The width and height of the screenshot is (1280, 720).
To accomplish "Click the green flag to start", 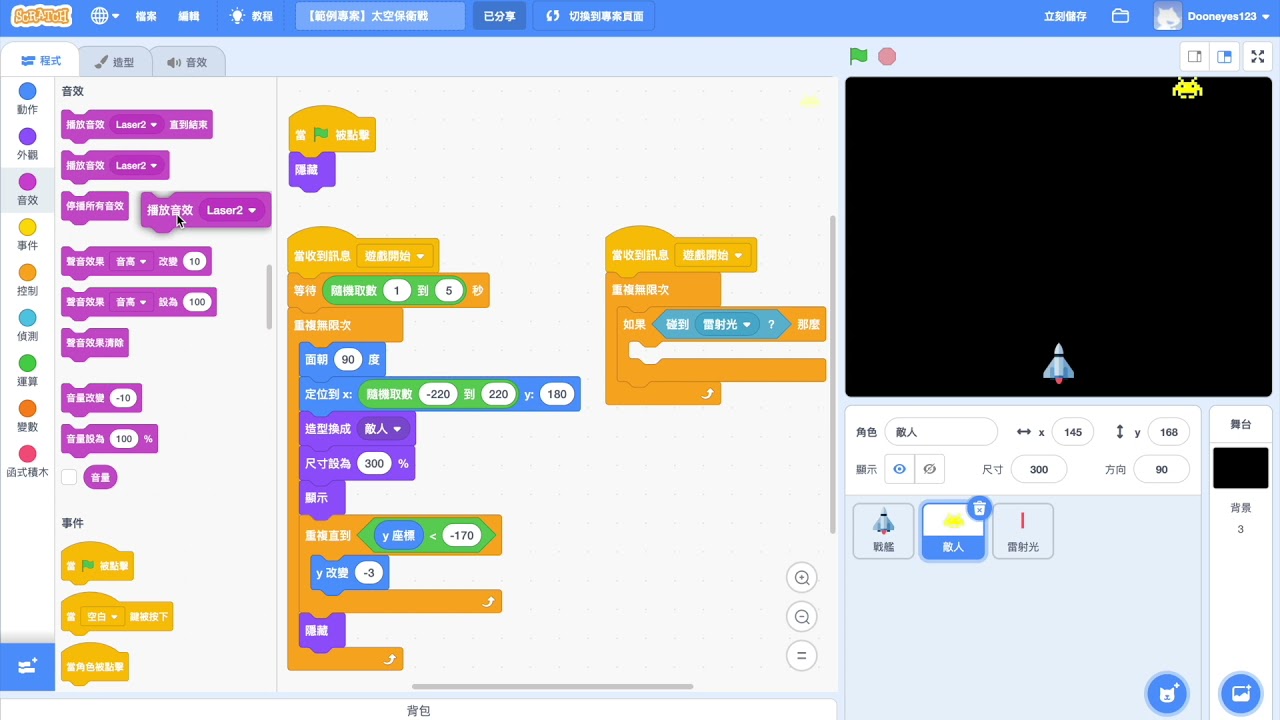I will 858,56.
